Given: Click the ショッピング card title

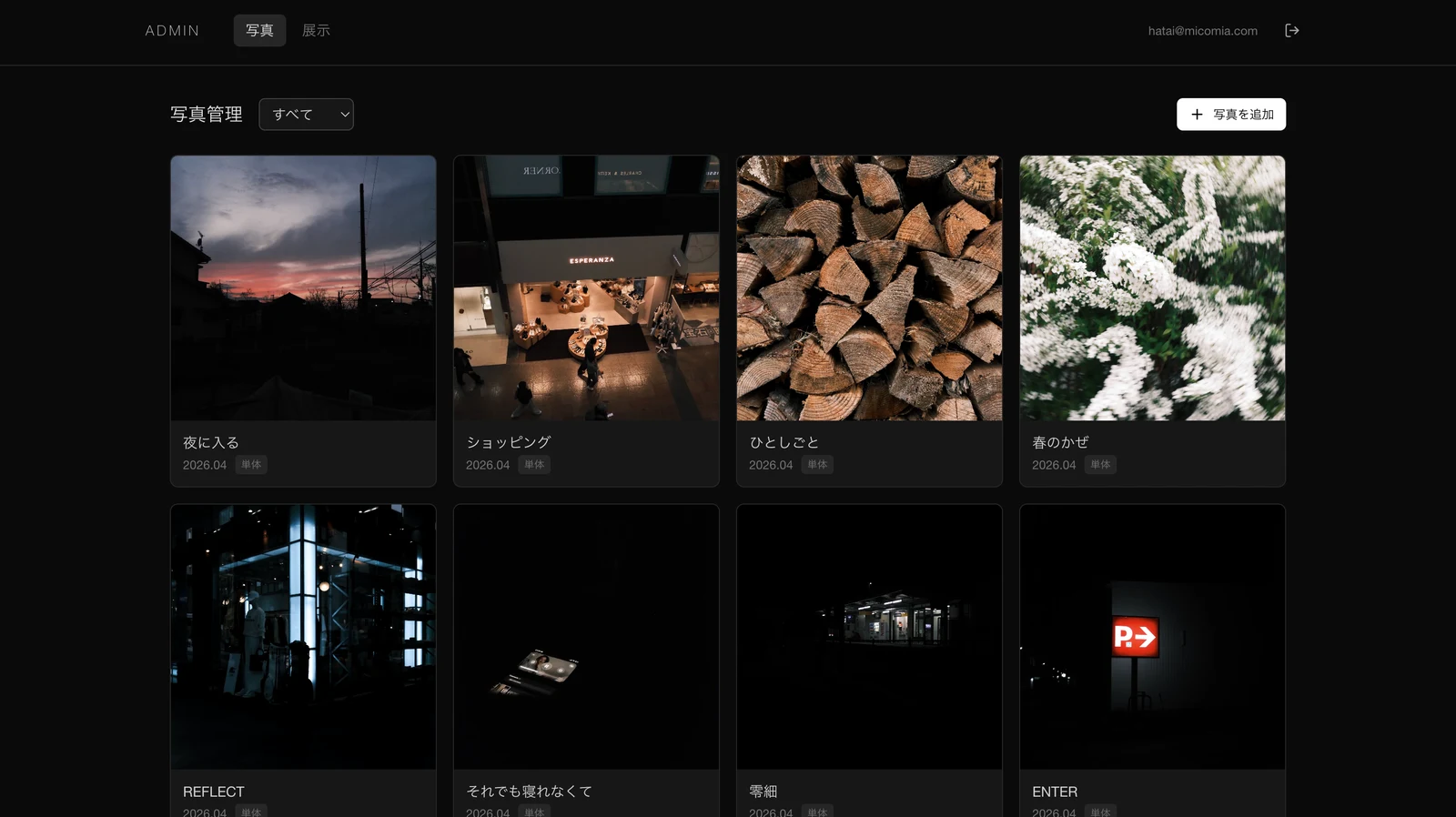Looking at the screenshot, I should [508, 442].
